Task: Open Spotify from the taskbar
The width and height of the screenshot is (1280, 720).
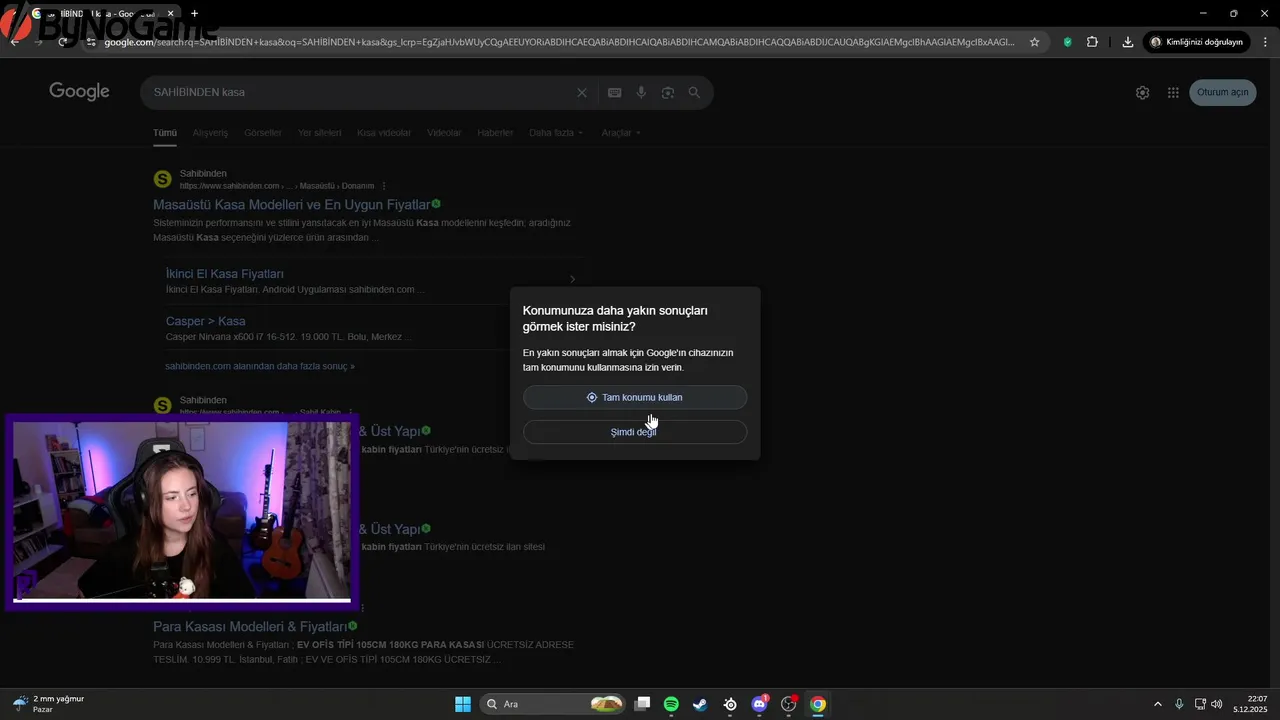Action: (671, 704)
